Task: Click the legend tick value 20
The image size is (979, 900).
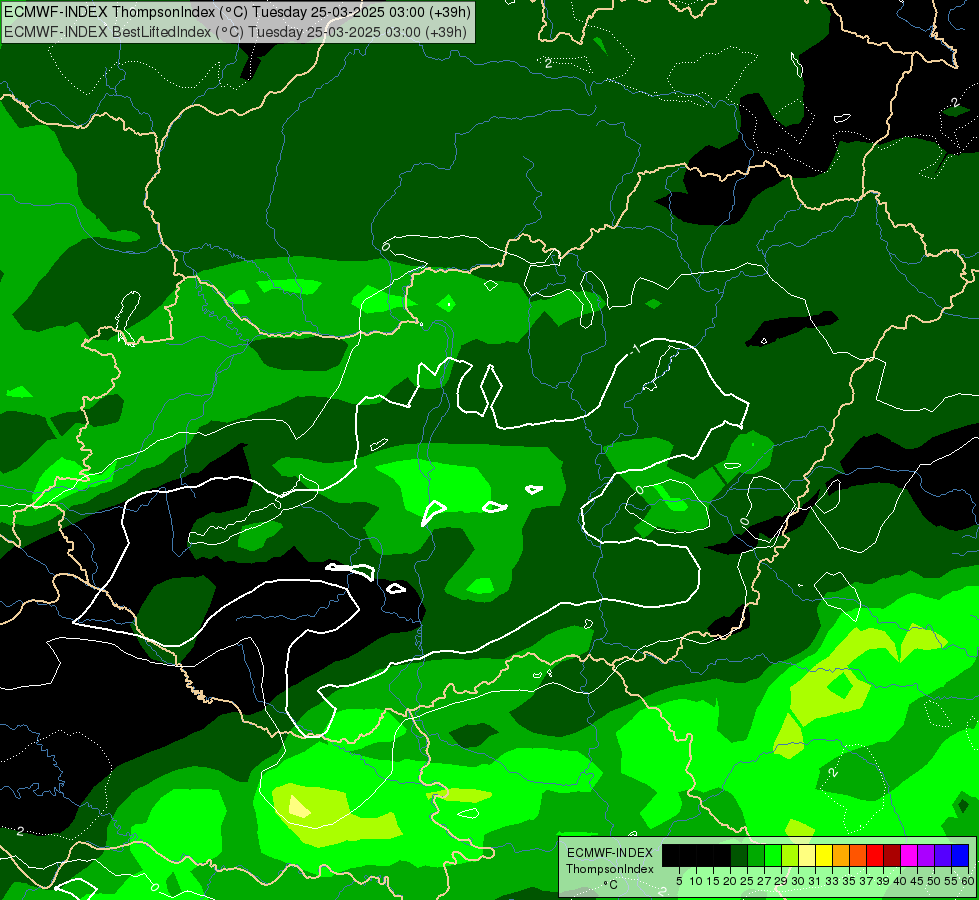Action: 730,881
